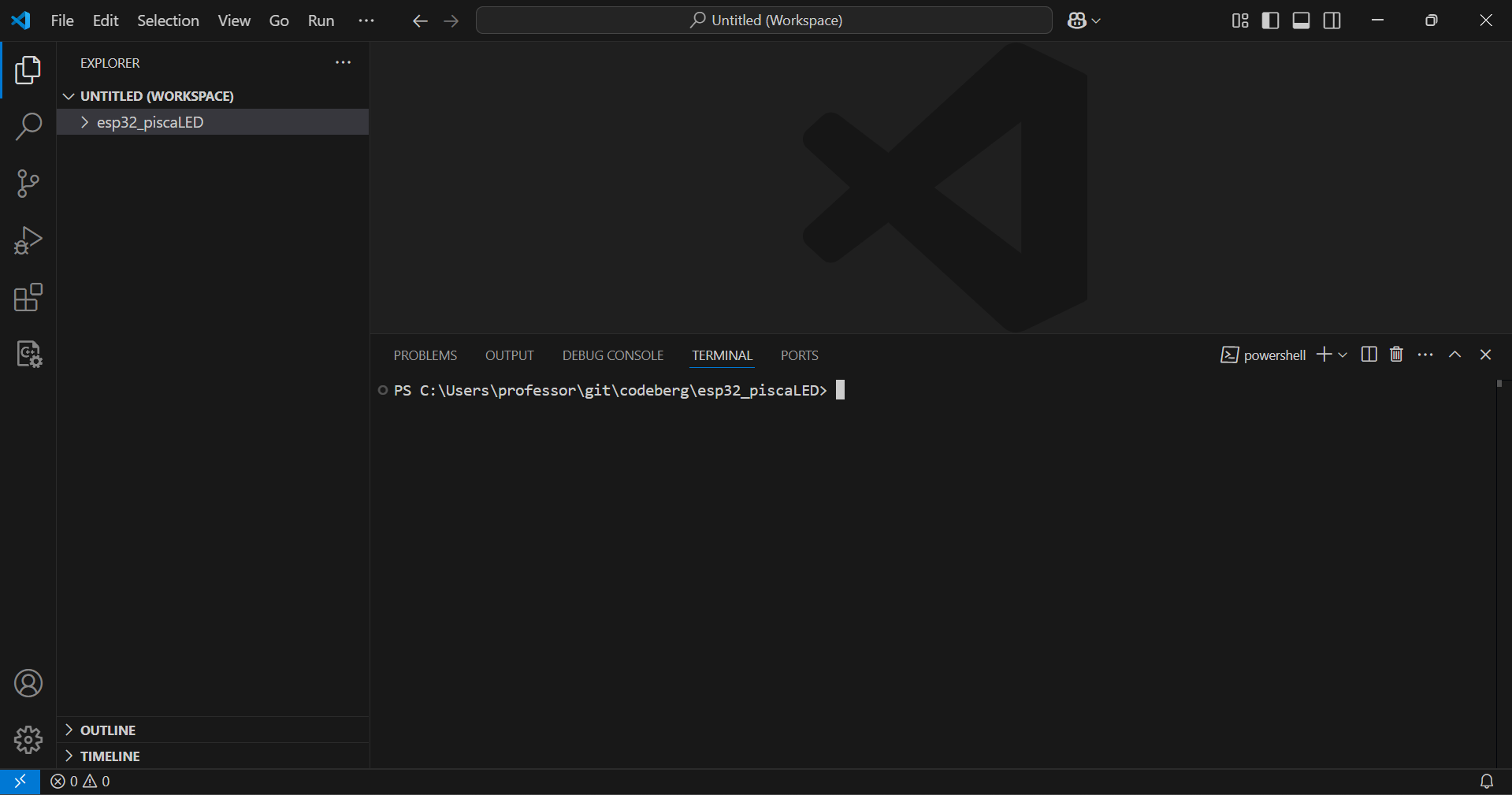Open terminal panel more actions menu
Image resolution: width=1512 pixels, height=795 pixels.
click(x=1425, y=355)
